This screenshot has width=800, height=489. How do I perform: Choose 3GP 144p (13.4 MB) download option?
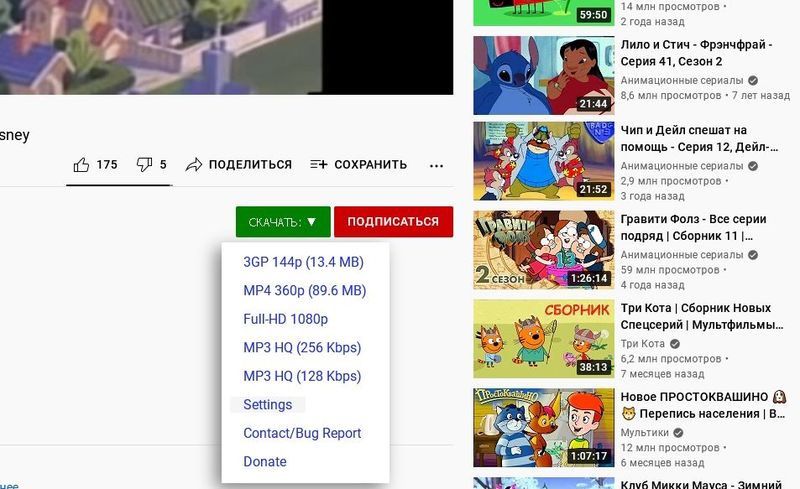pyautogui.click(x=304, y=262)
